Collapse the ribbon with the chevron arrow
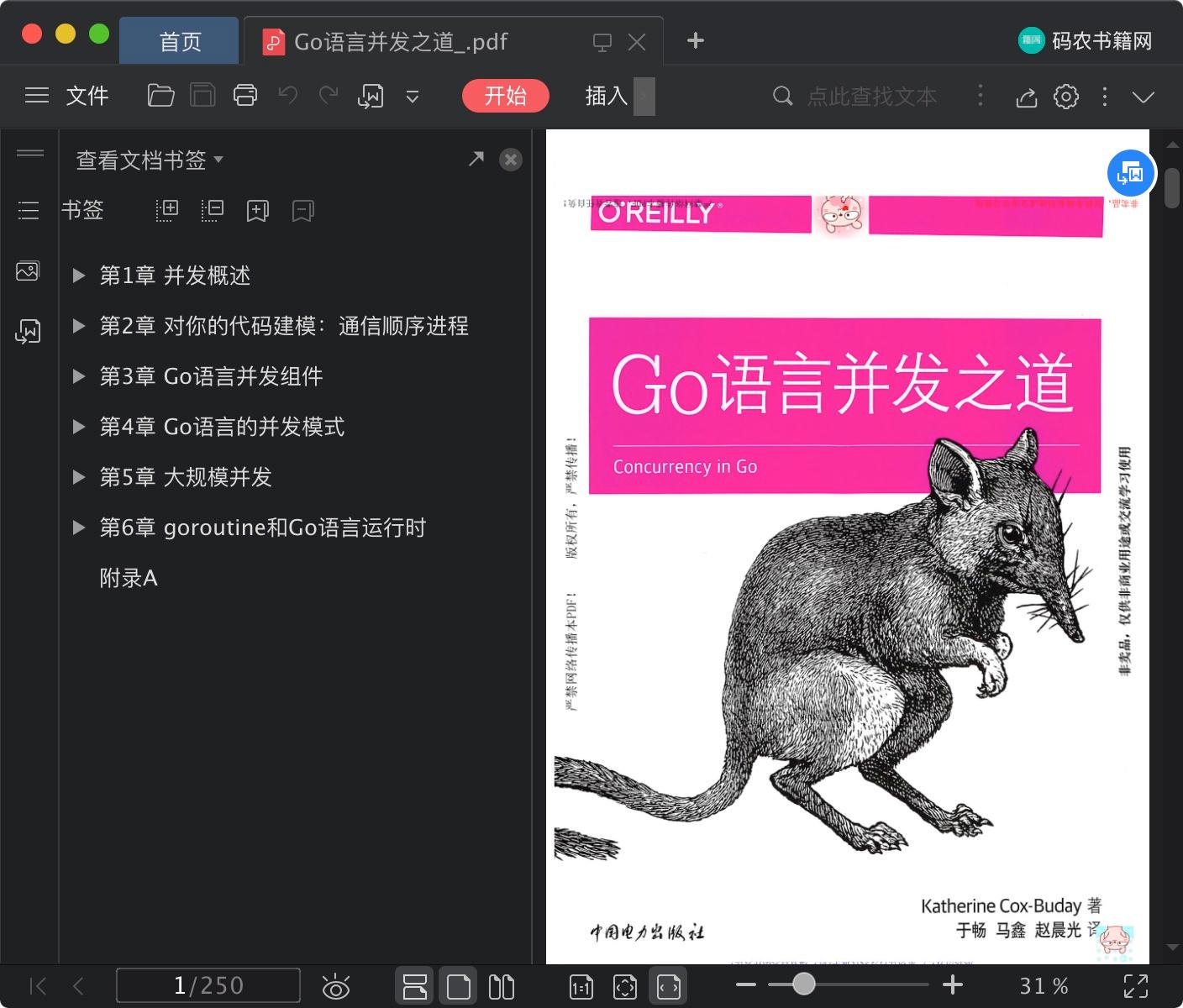The height and width of the screenshot is (1008, 1183). pos(1144,97)
